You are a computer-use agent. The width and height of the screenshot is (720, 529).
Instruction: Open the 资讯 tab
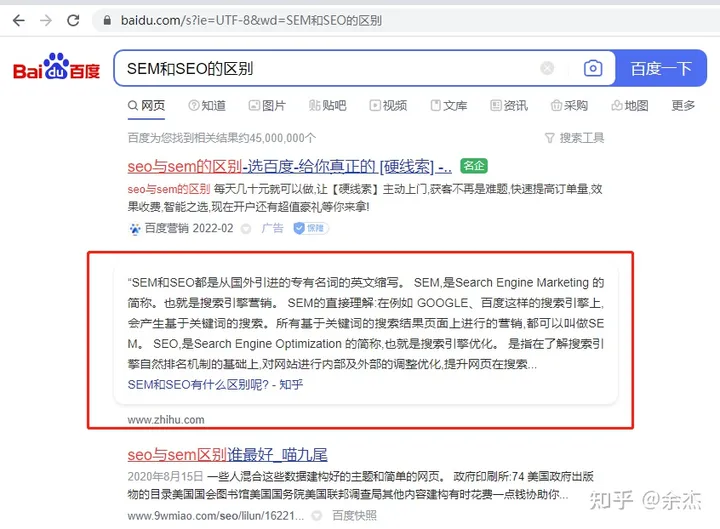(509, 106)
